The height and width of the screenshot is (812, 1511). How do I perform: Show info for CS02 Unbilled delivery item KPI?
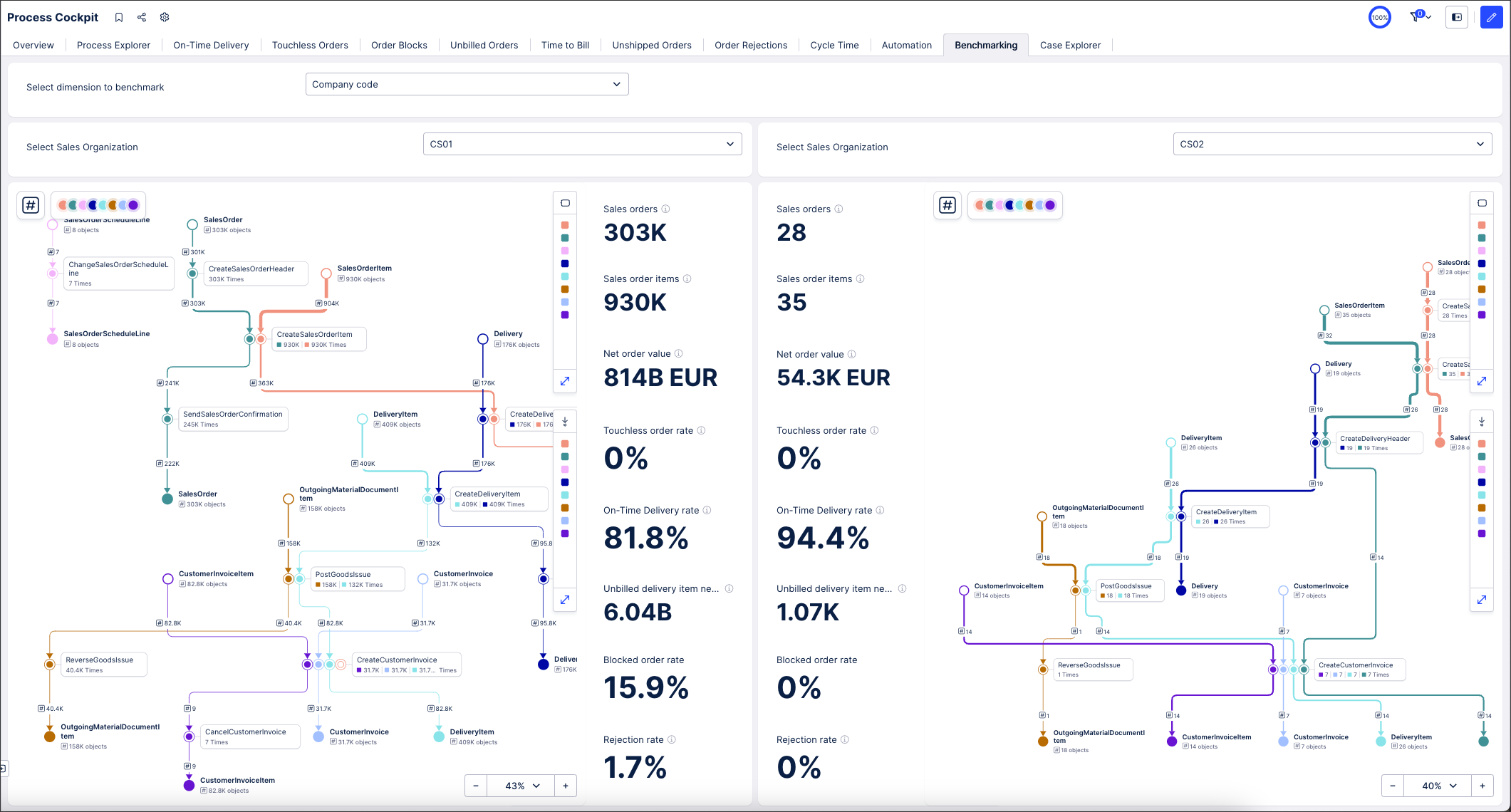click(x=902, y=588)
